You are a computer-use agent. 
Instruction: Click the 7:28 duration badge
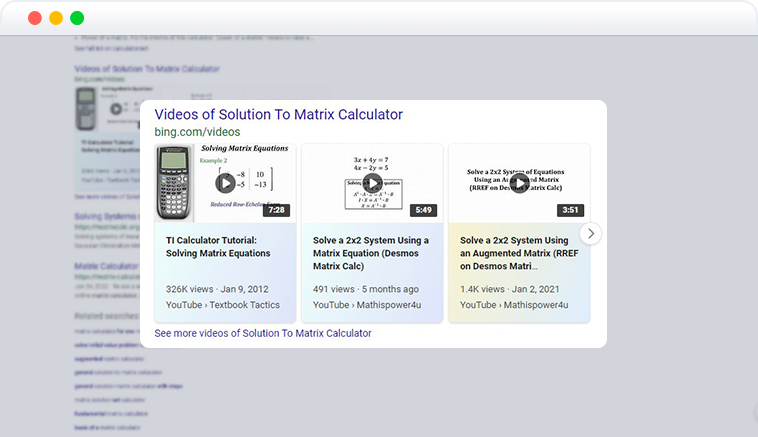click(277, 210)
